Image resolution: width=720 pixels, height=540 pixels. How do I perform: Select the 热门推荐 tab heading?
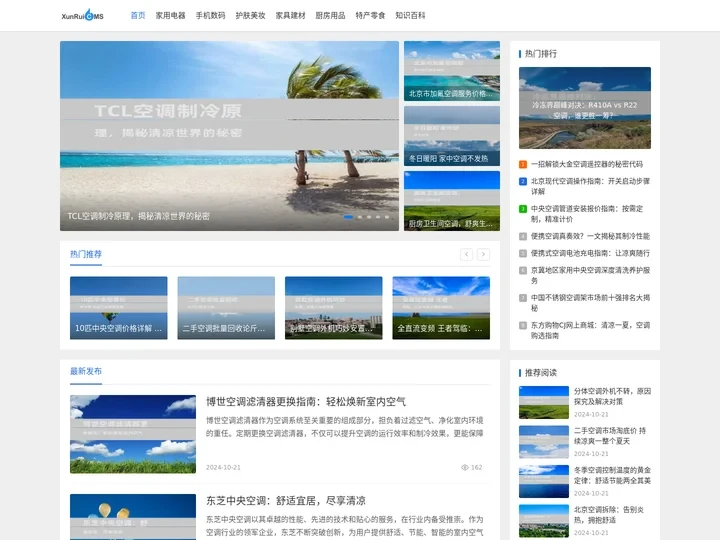(86, 254)
